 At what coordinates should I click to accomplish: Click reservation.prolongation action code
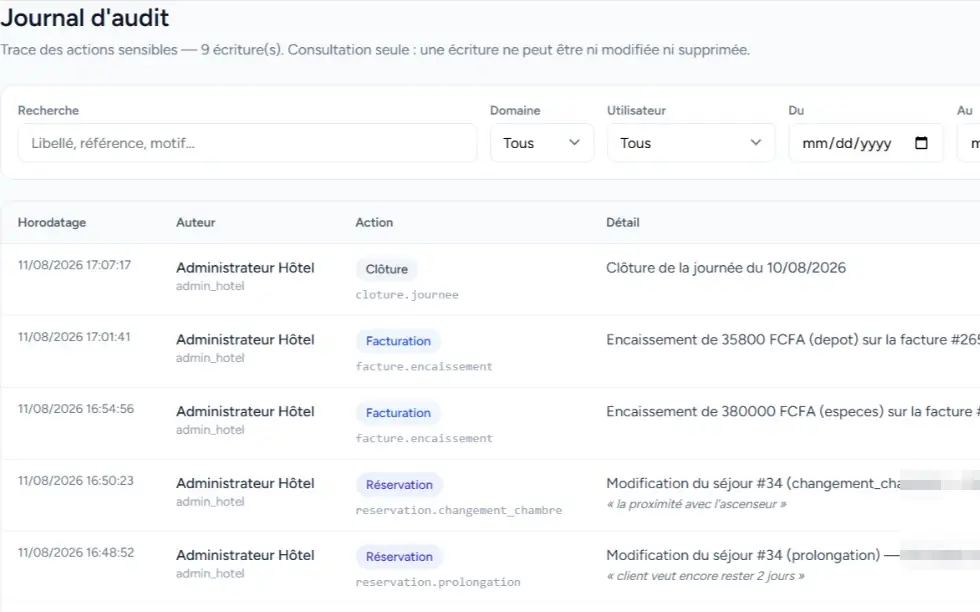(438, 582)
